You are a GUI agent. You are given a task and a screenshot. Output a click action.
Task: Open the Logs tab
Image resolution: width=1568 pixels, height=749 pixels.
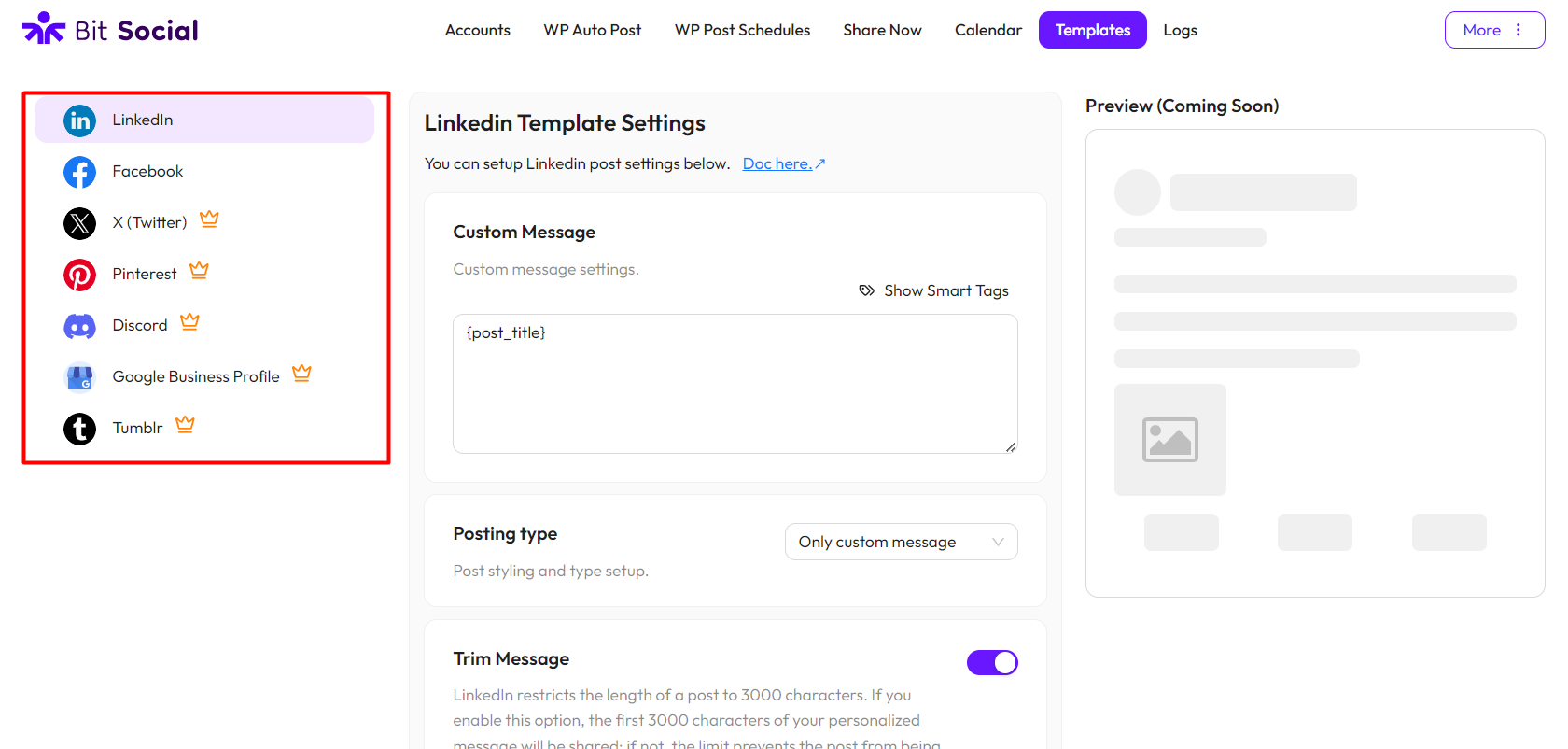tap(1181, 30)
